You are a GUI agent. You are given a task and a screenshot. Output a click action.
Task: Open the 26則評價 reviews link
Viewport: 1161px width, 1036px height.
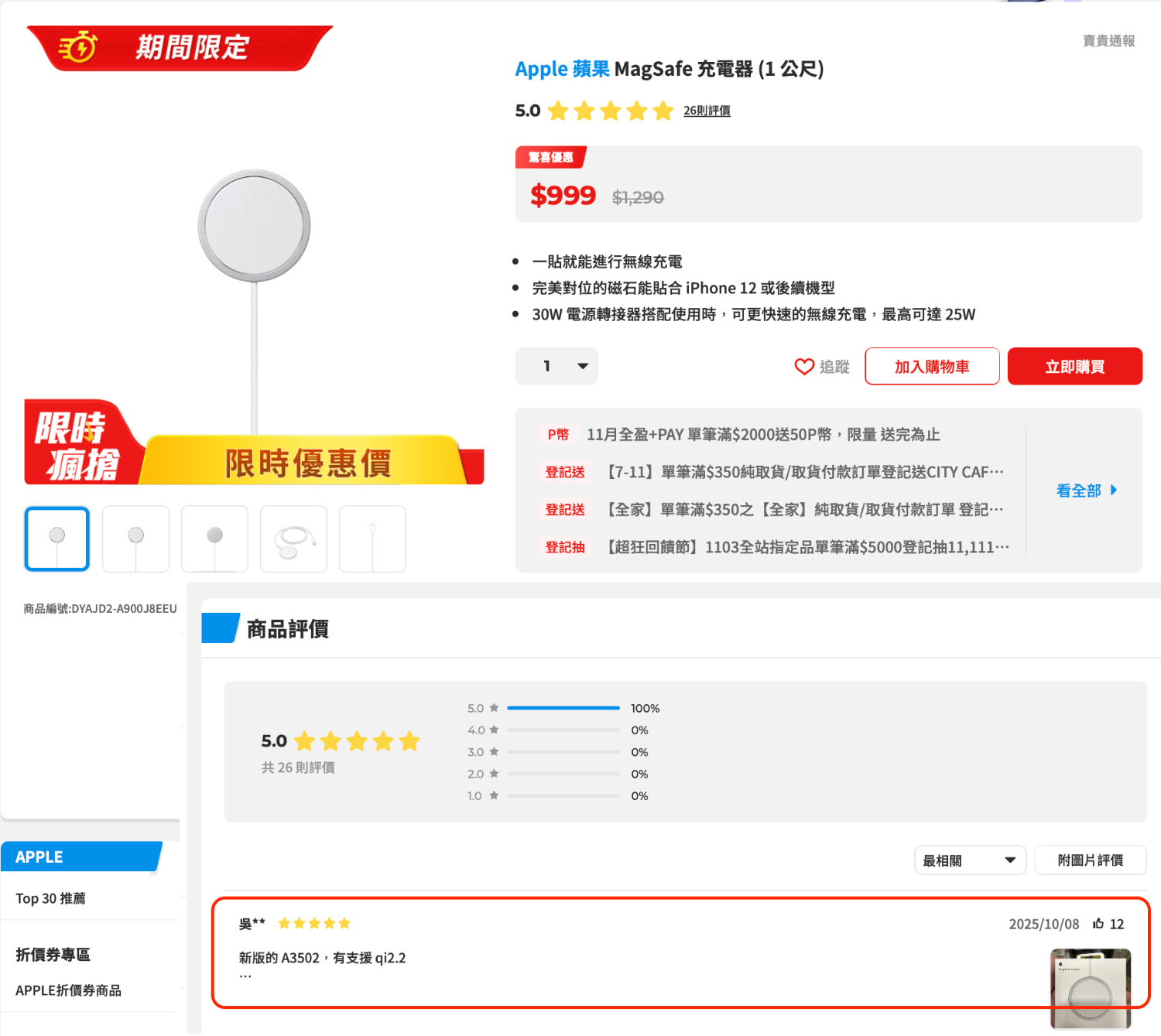click(x=706, y=111)
